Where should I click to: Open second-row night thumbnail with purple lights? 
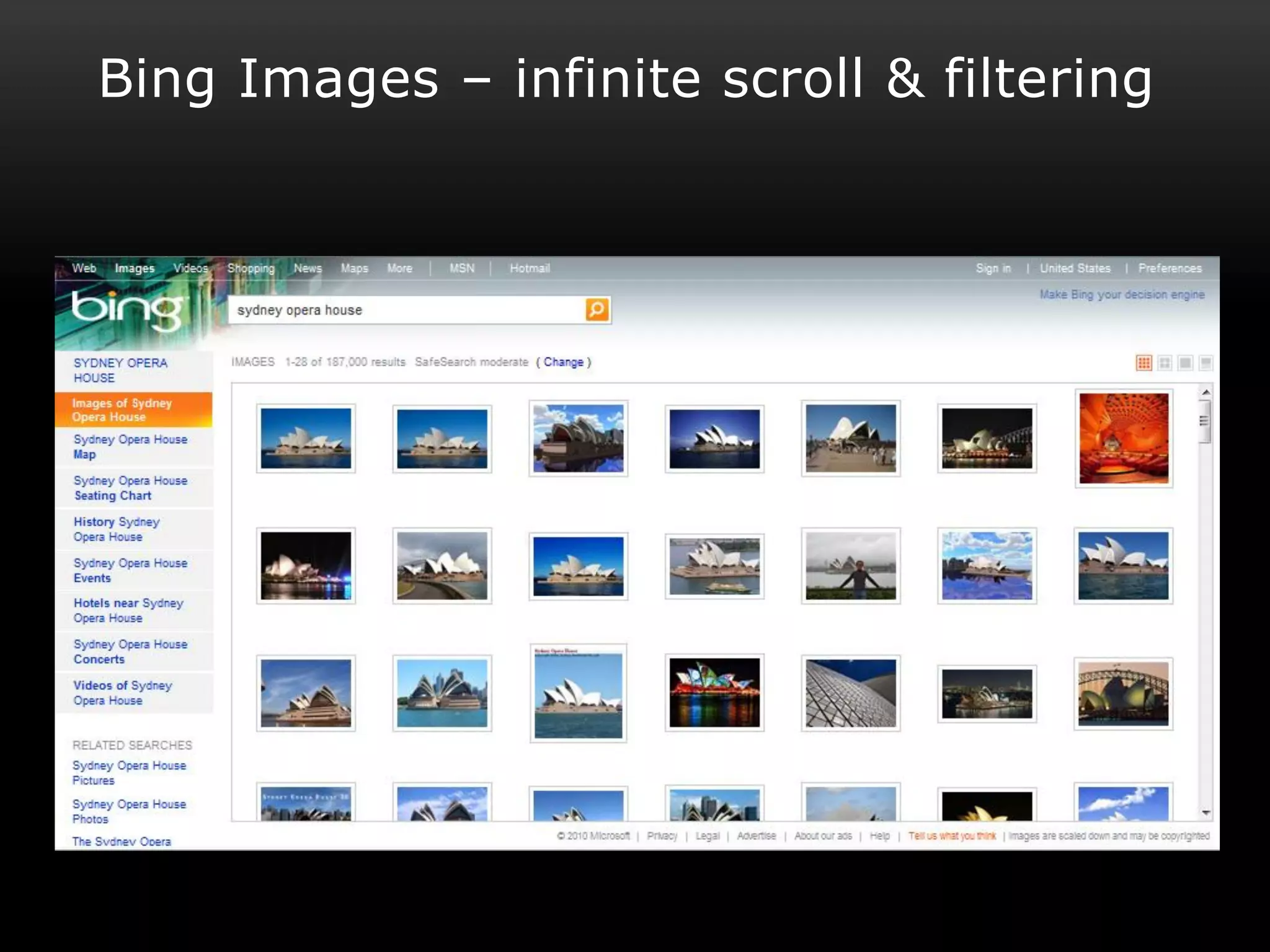[306, 566]
